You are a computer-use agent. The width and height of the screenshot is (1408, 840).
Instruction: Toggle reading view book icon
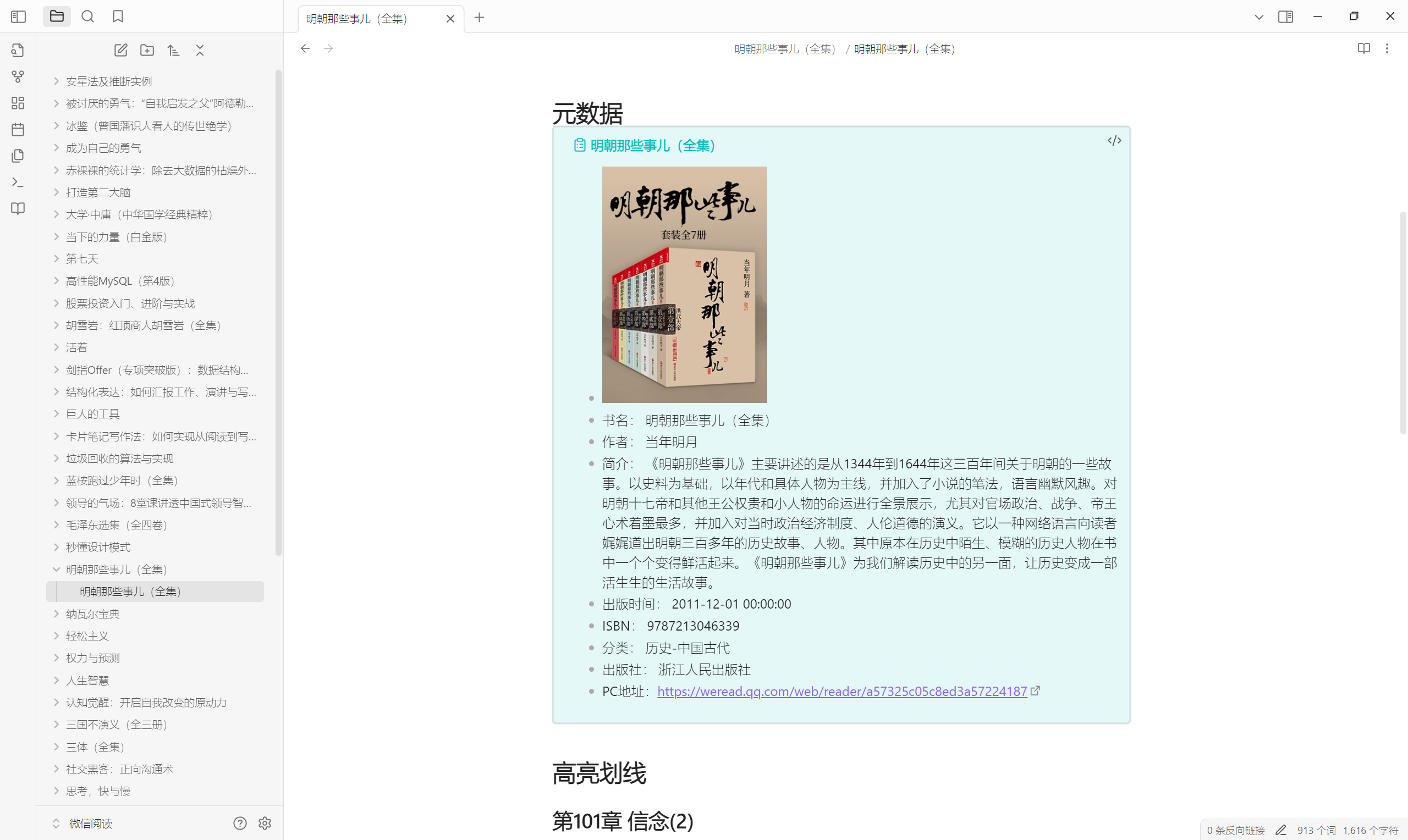pos(1363,49)
